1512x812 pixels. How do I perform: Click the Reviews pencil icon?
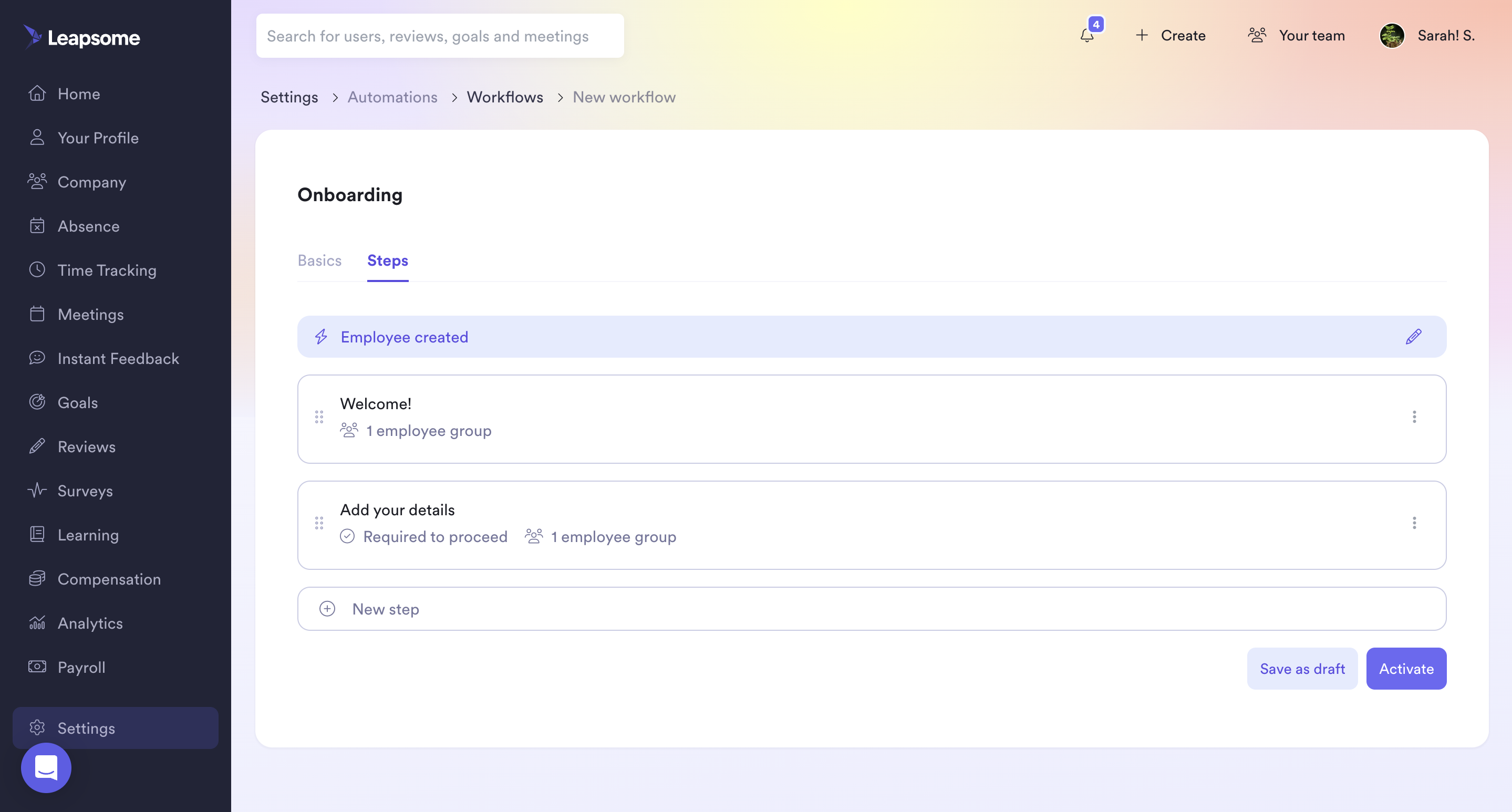37,446
